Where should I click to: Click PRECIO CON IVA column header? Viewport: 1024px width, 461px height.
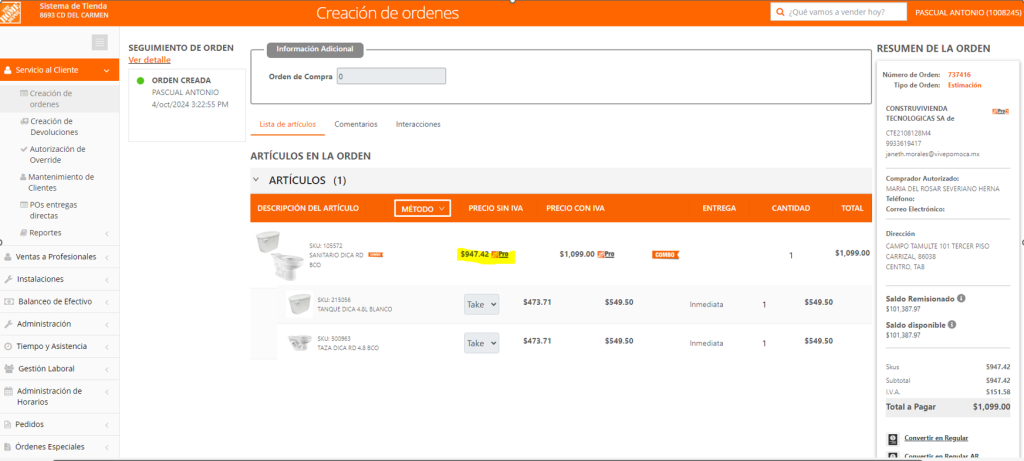575,208
